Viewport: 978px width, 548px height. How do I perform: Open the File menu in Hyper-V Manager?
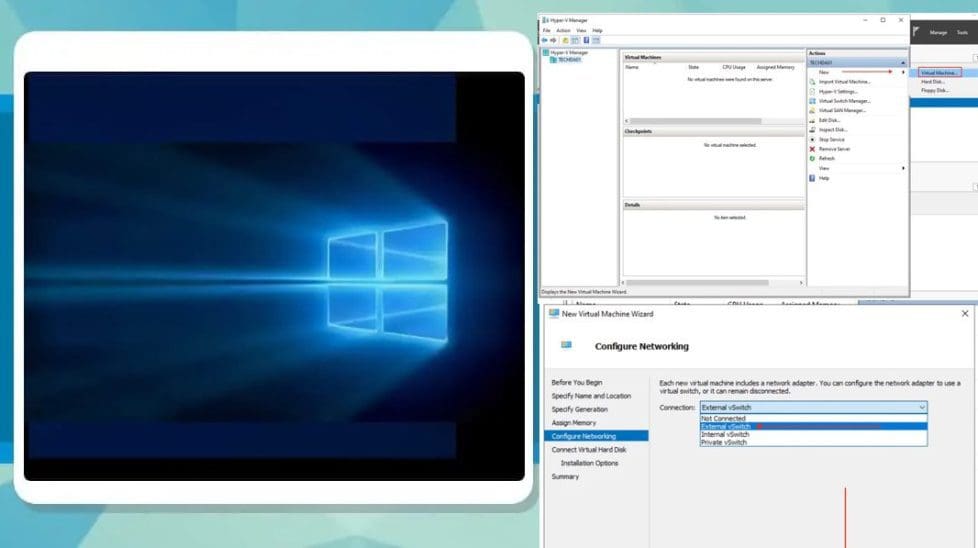coord(546,31)
